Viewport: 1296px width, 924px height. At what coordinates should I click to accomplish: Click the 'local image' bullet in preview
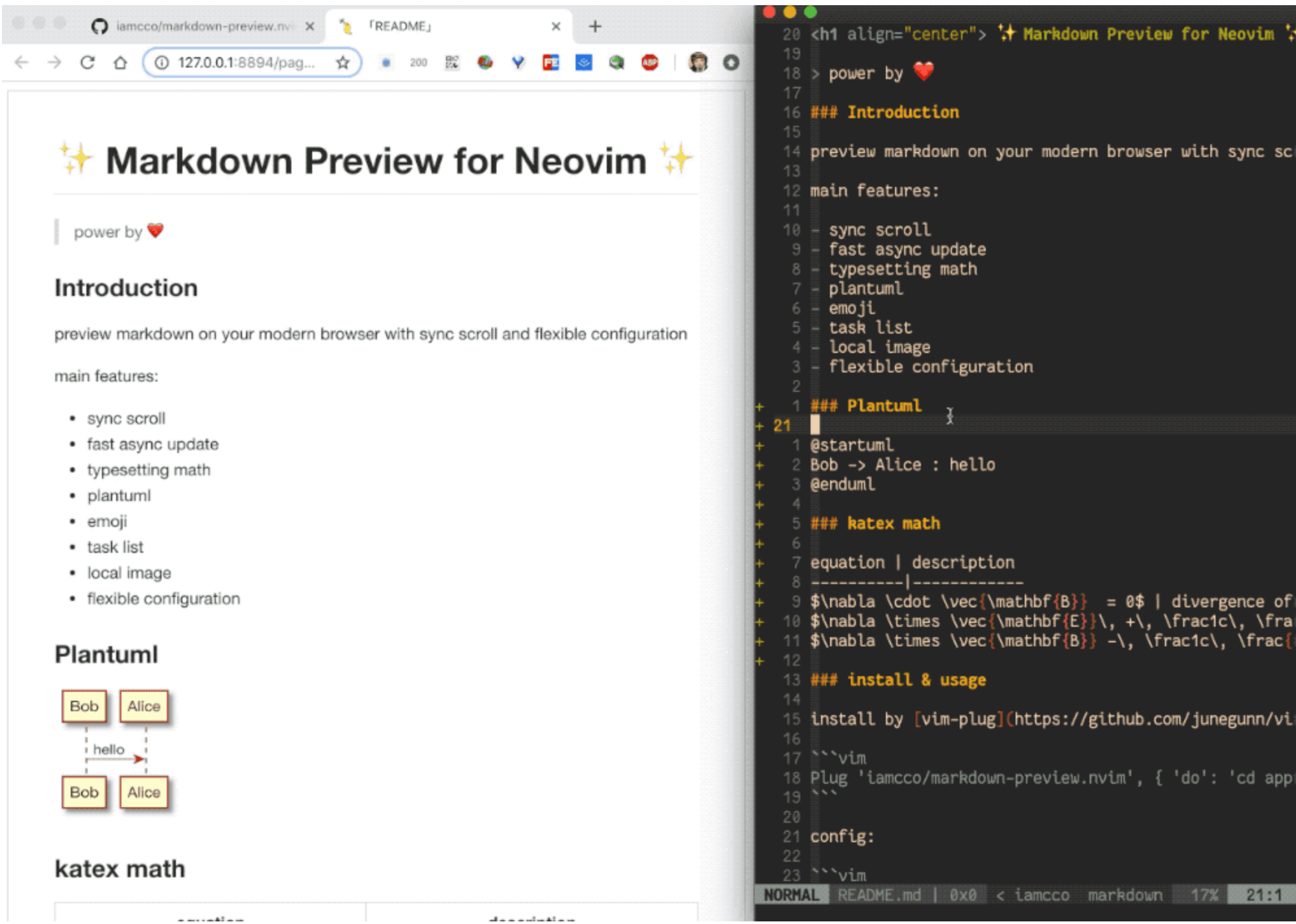coord(129,573)
